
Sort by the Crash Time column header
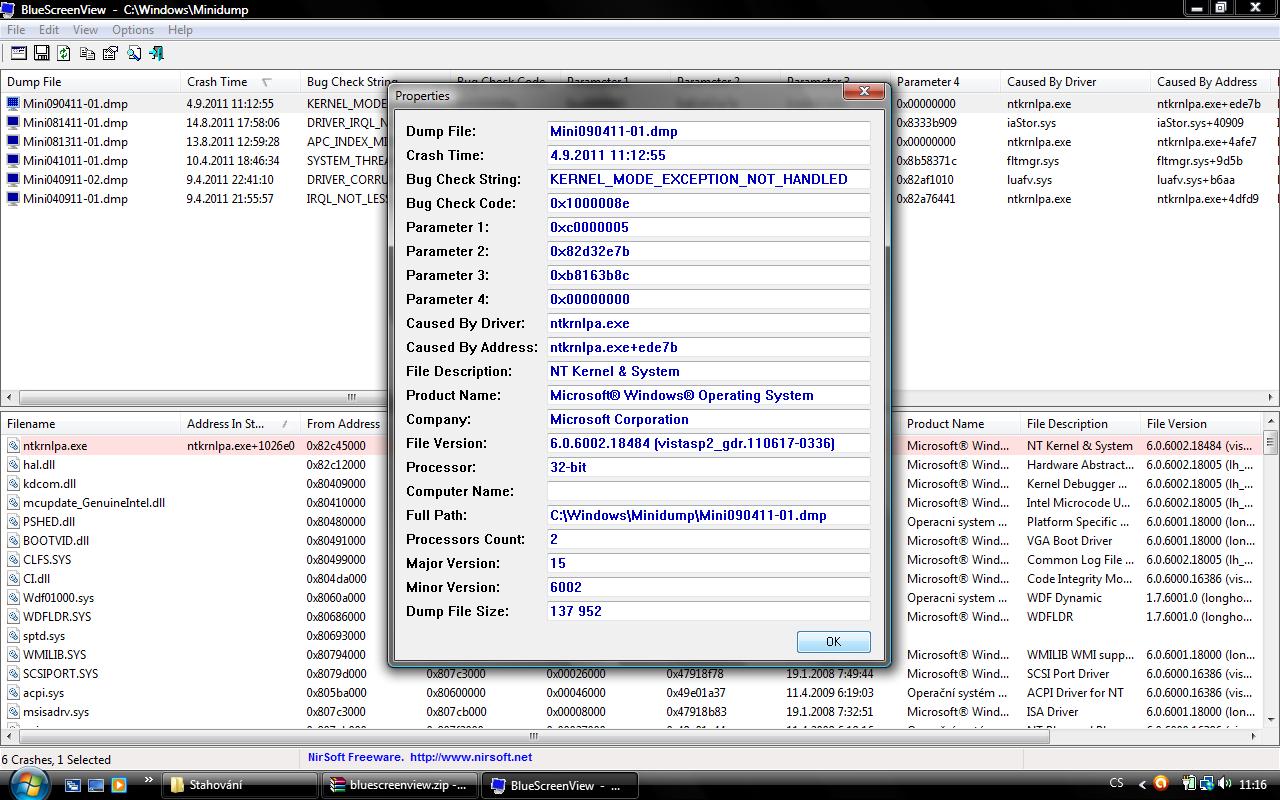coord(240,82)
